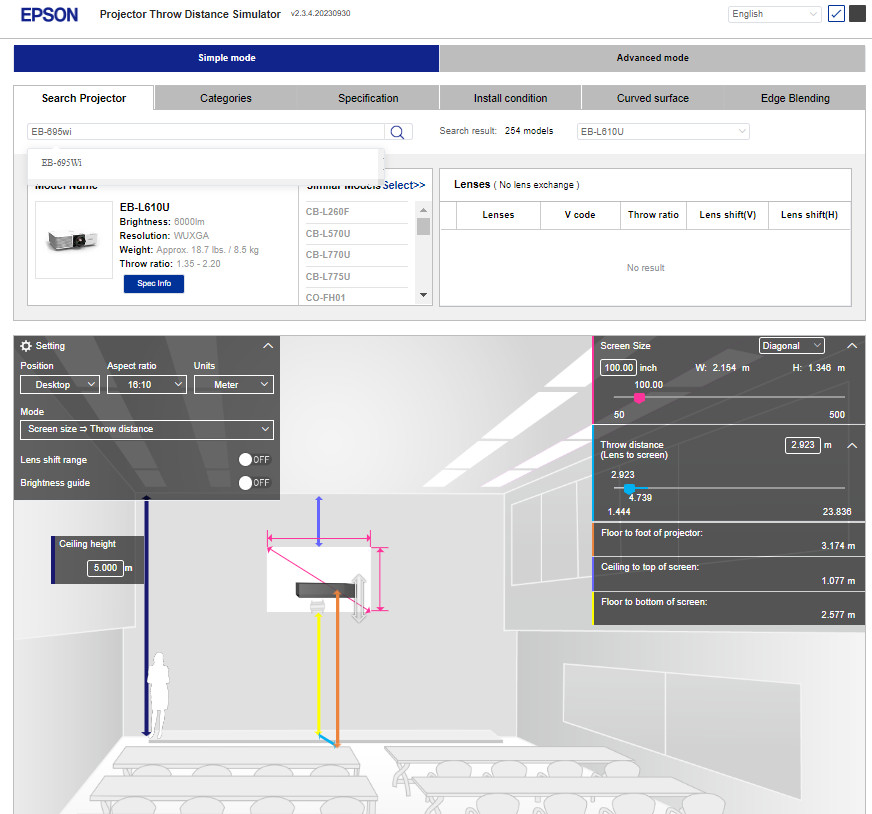Open the Aspect ratio 16:10 dropdown
Screen dimensions: 872x814
pos(147,385)
